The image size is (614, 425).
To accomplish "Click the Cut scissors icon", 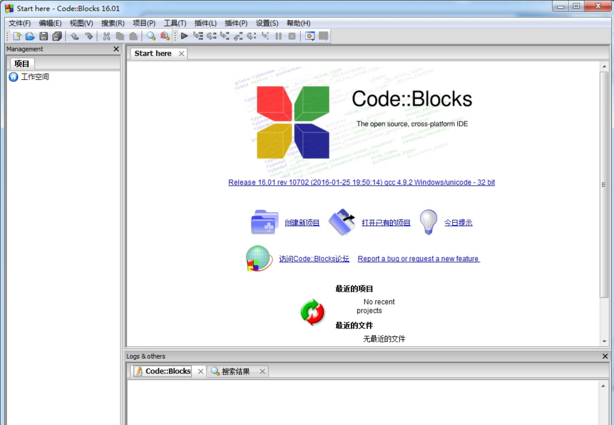I will pos(106,36).
